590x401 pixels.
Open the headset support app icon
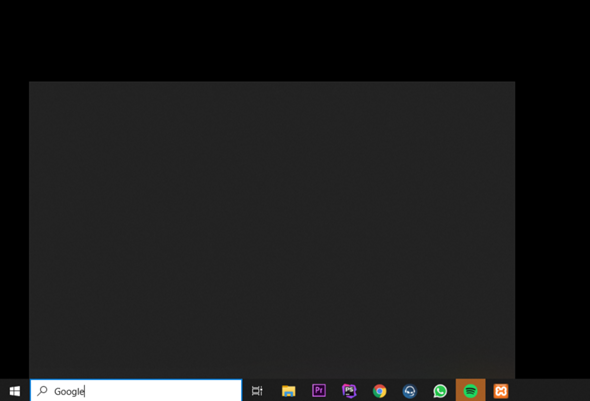(409, 391)
